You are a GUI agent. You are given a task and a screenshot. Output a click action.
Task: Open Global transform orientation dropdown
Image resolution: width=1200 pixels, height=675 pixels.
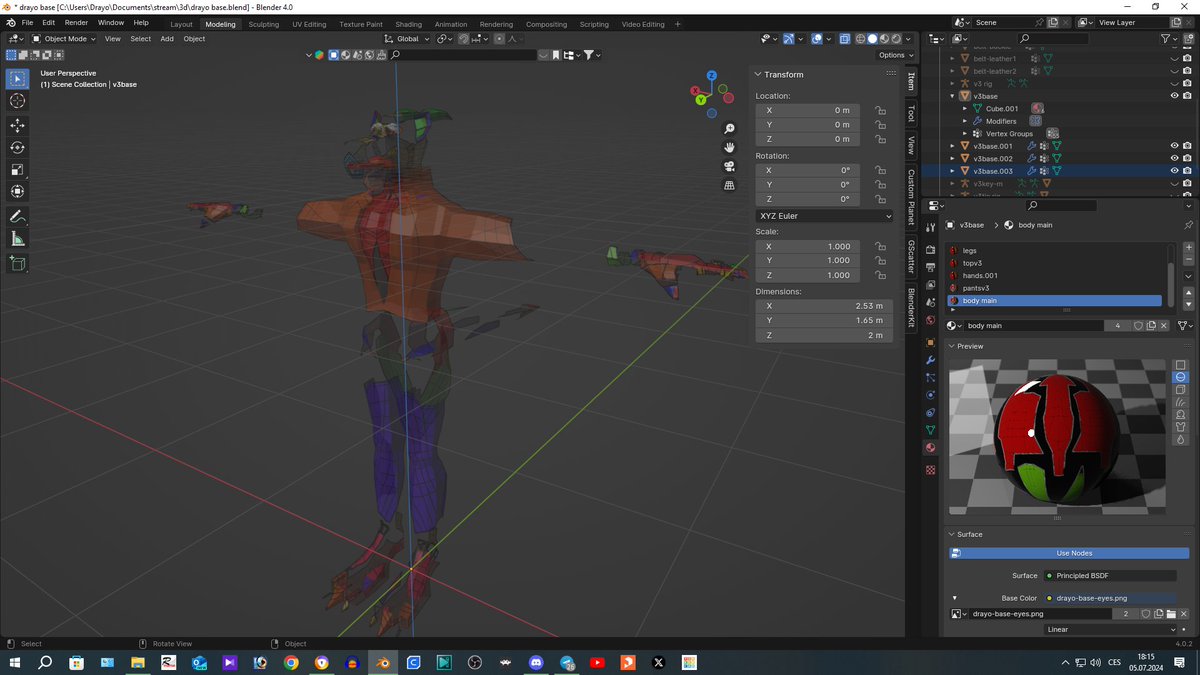click(x=409, y=39)
